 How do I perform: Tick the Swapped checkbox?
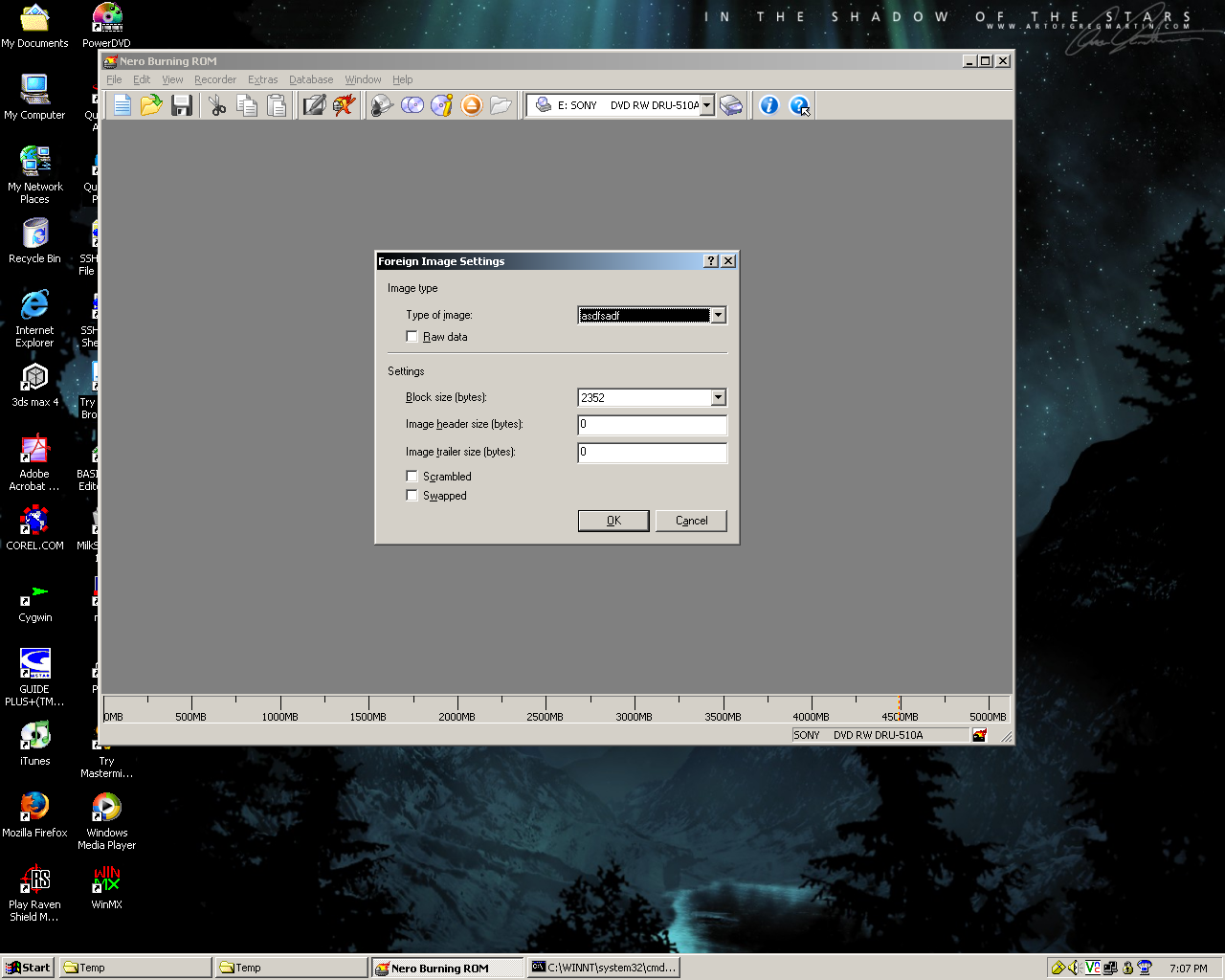click(412, 496)
